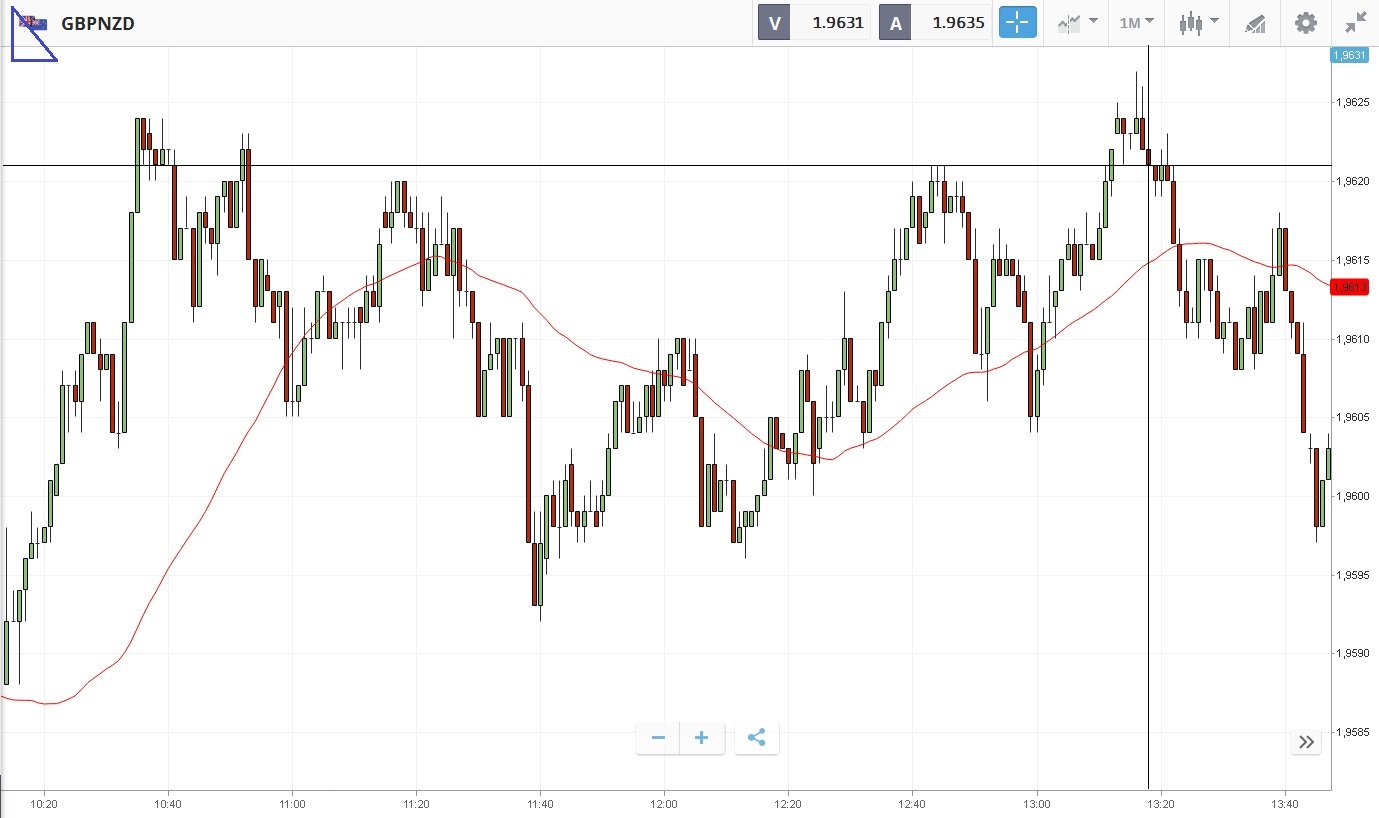Click the 12:00 time axis label
The image size is (1379, 818).
(664, 803)
